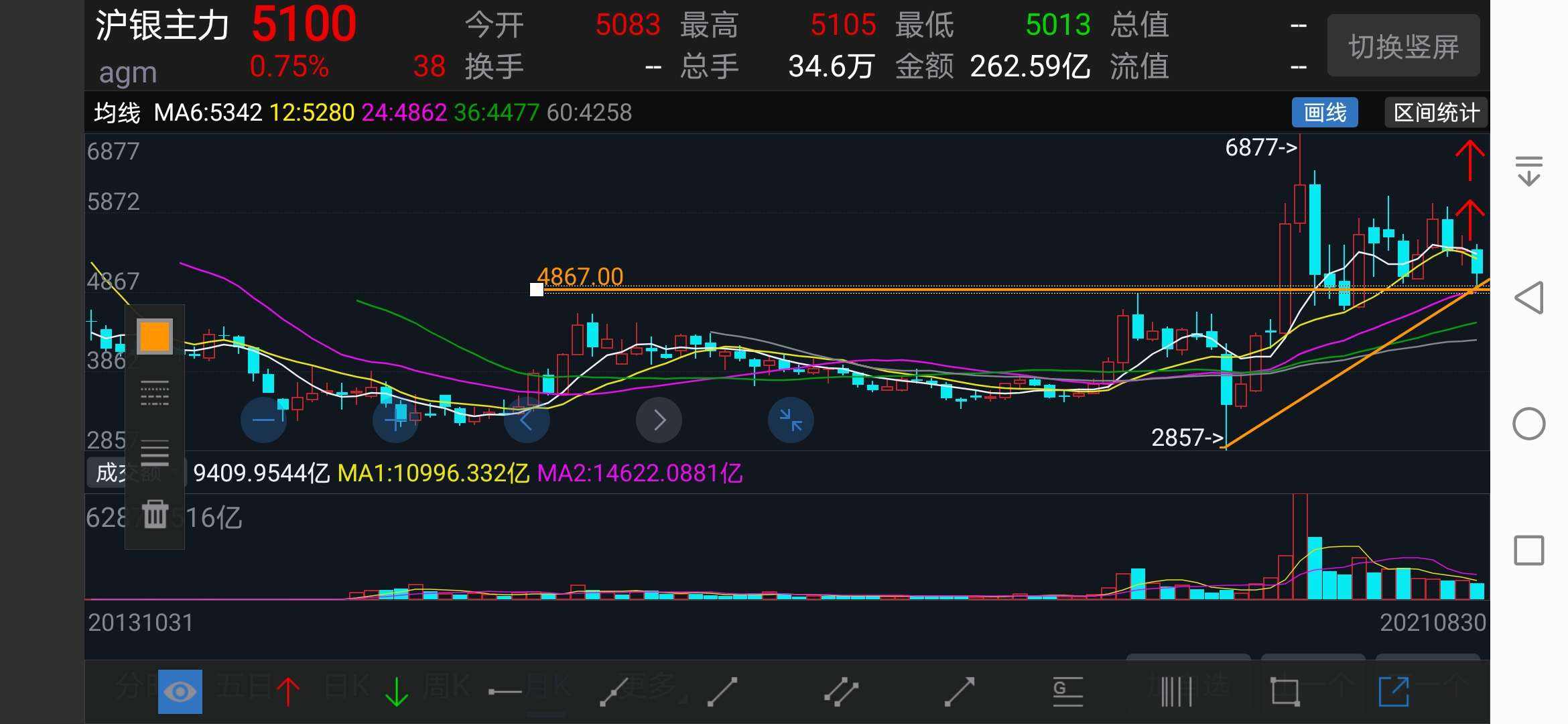This screenshot has height=724, width=1568.
Task: Toggle the eye visibility of drawn lines
Action: [180, 691]
